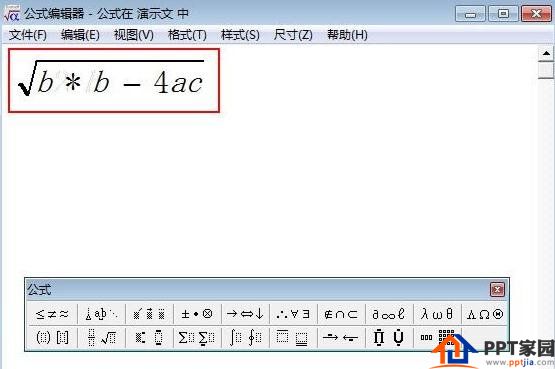Open the 格式(T) menu
555x369 pixels.
pyautogui.click(x=187, y=35)
